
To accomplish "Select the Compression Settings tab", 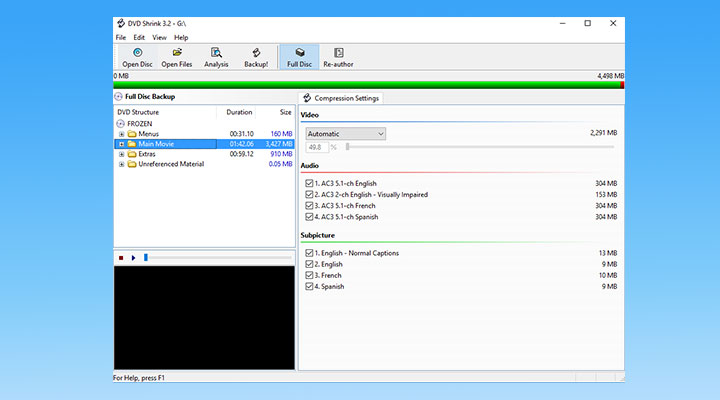I will (340, 98).
